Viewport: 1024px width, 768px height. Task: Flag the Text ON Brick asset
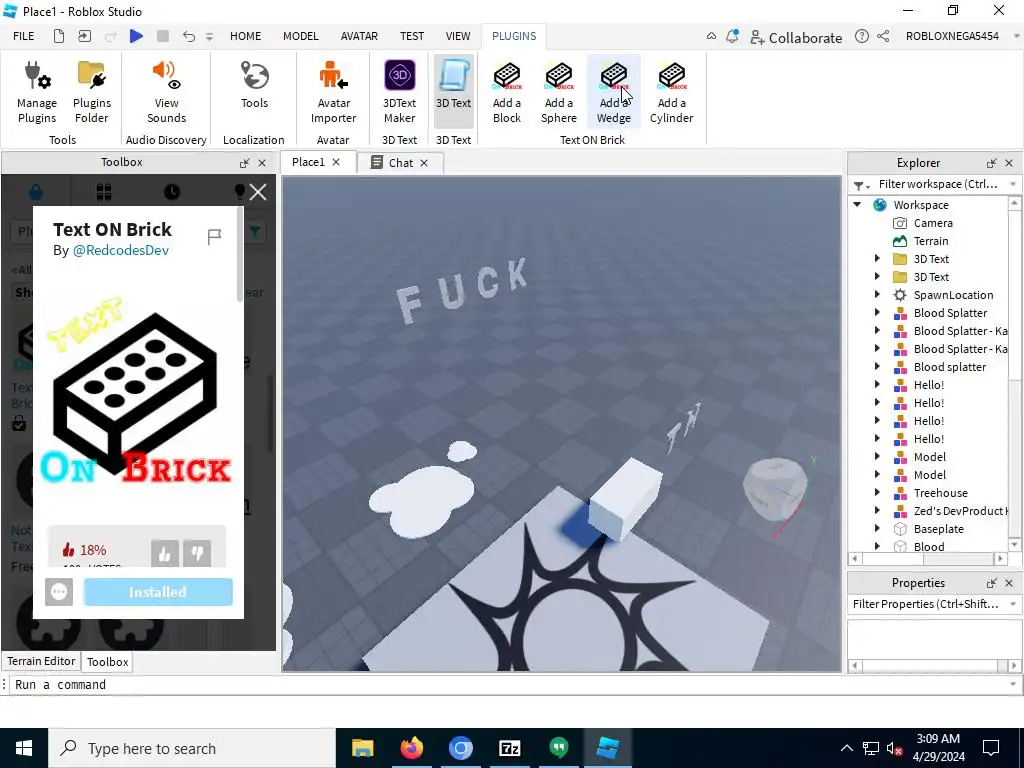[x=214, y=236]
